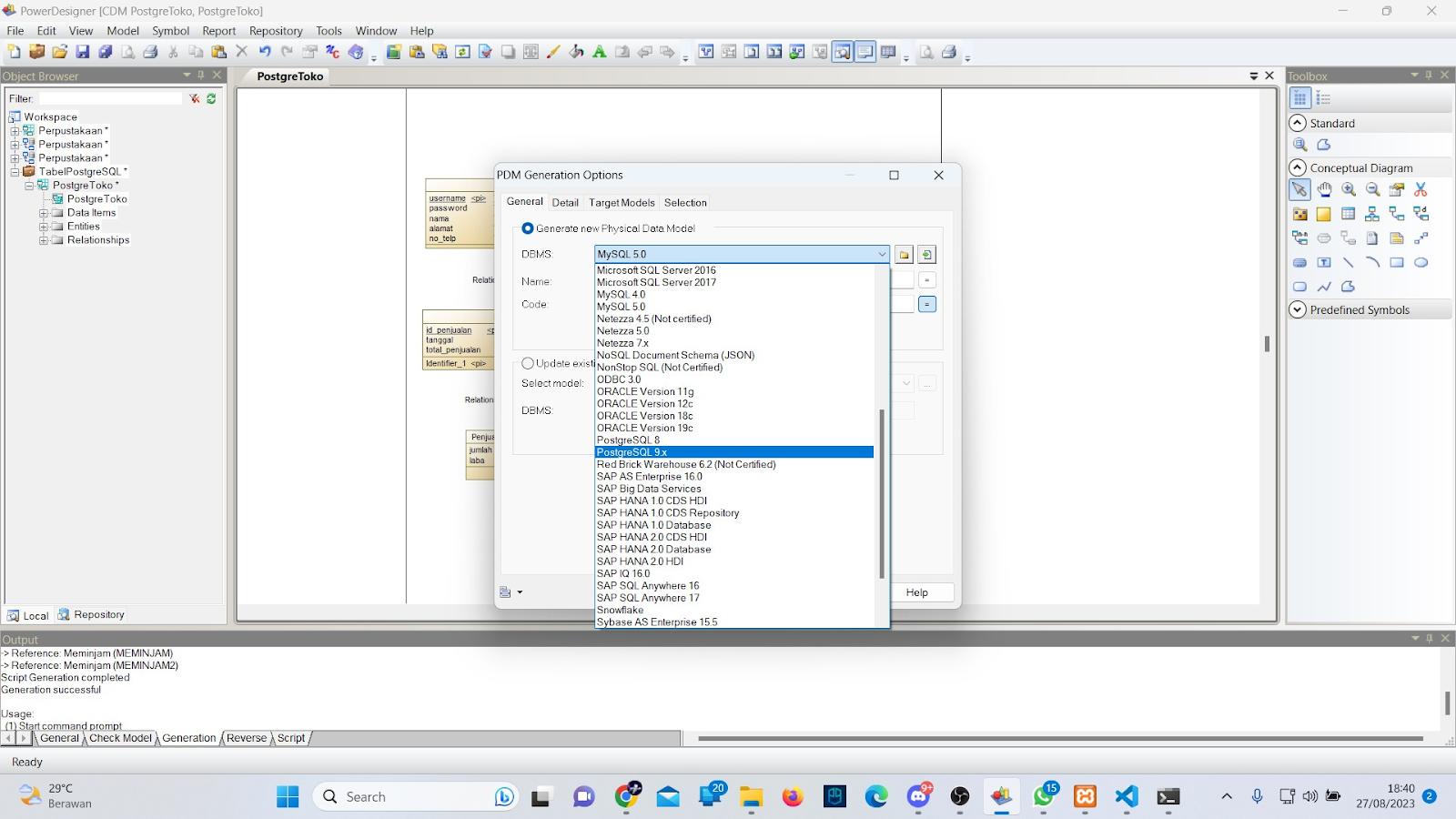Viewport: 1456px width, 819px height.
Task: Click the Output panel horizontal scrollbar
Action: [1060, 739]
